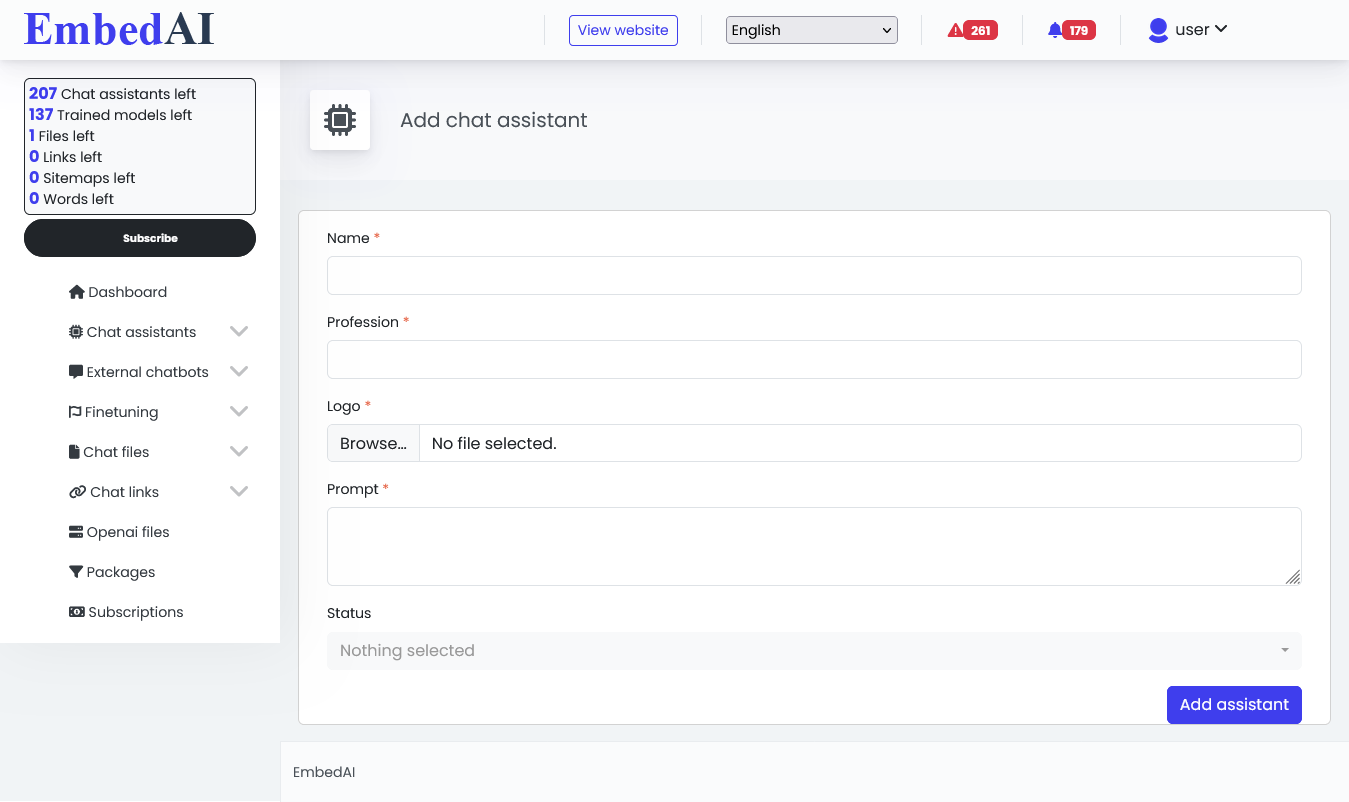Click the Openai files server icon

point(76,532)
